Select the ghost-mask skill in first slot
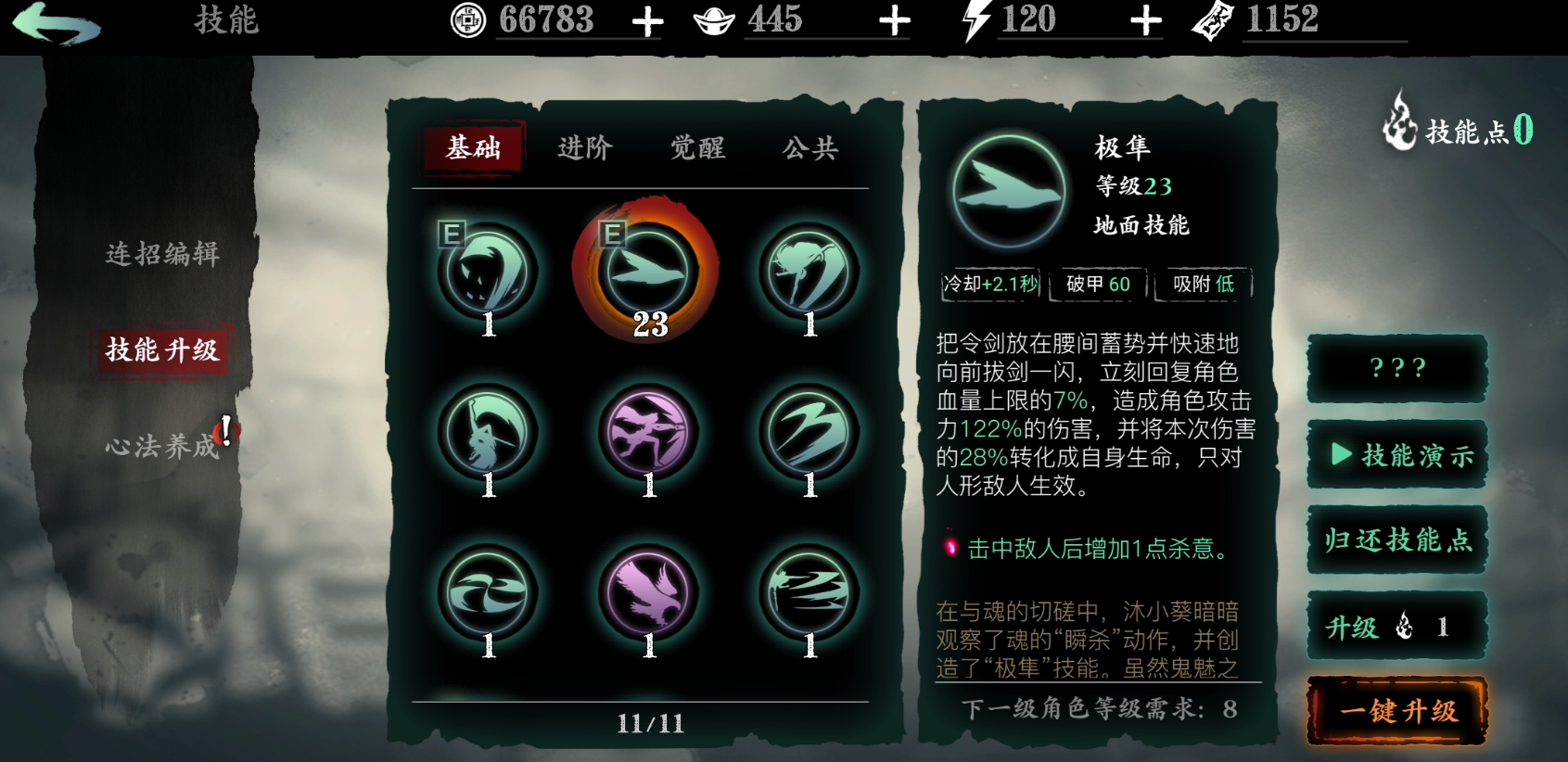The image size is (1568, 762). point(489,272)
